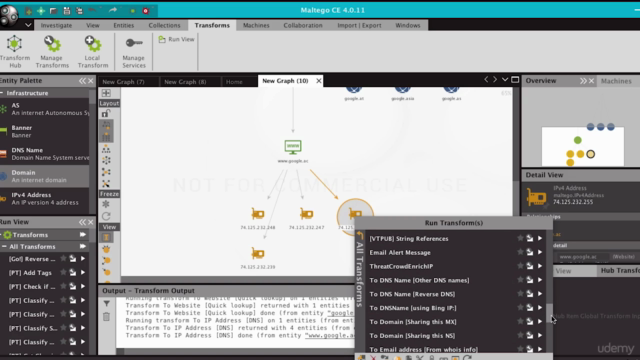Image resolution: width=640 pixels, height=360 pixels.
Task: Switch to the Home tab
Action: pos(234,82)
